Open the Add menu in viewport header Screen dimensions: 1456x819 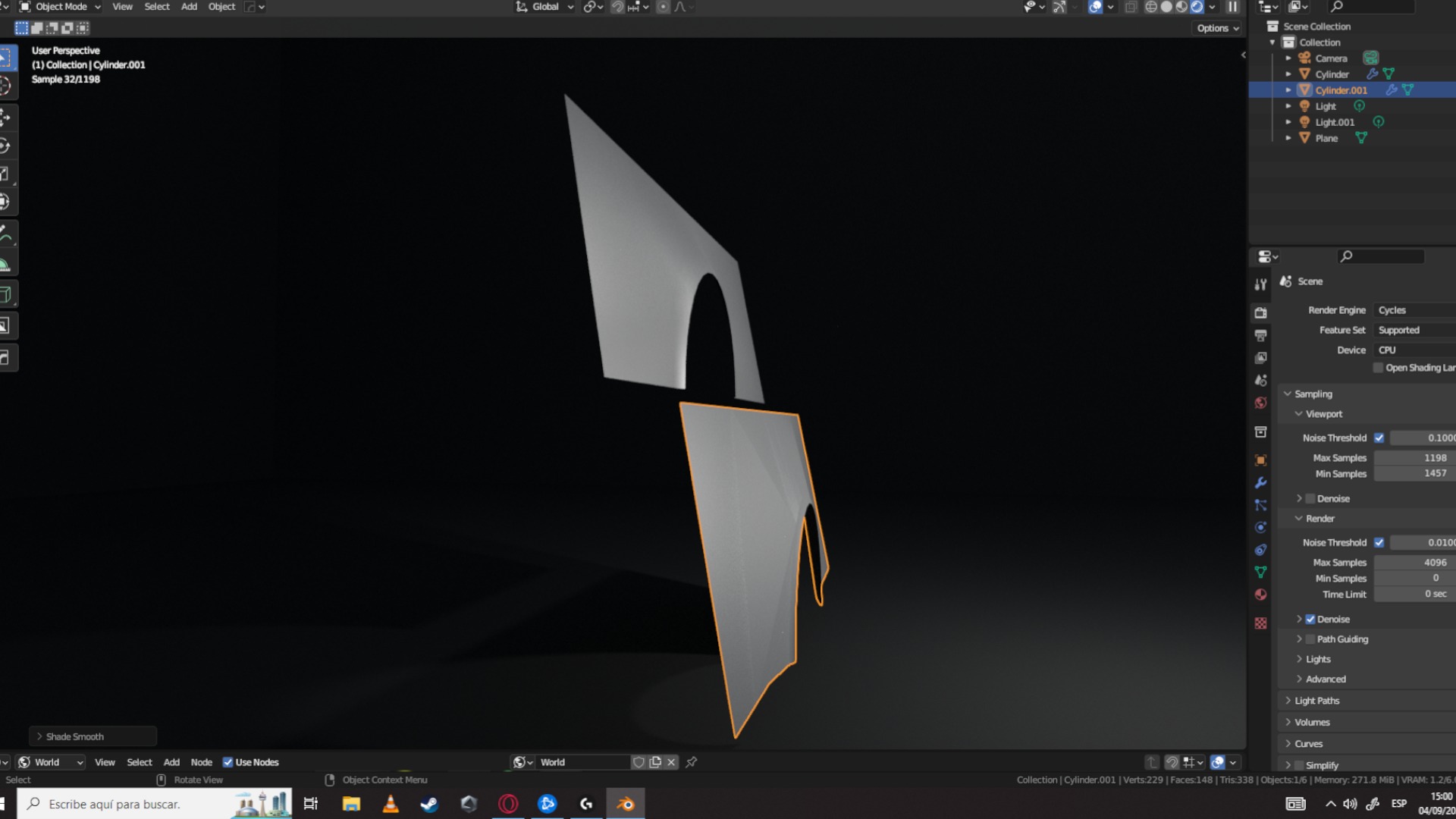coord(189,7)
